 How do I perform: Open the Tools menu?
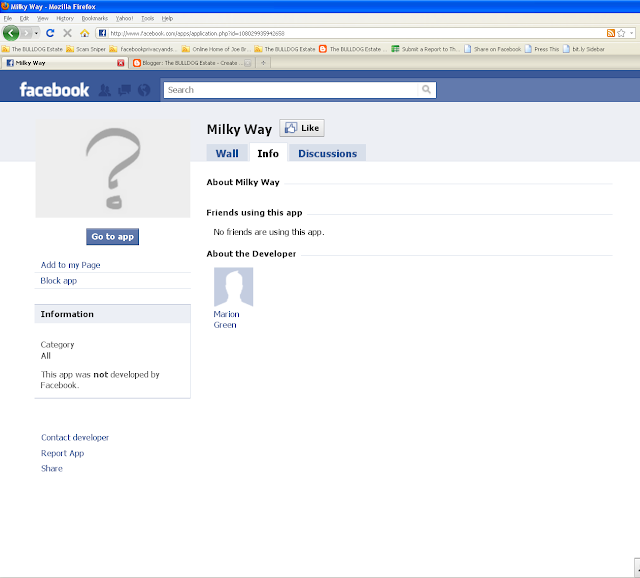(147, 18)
